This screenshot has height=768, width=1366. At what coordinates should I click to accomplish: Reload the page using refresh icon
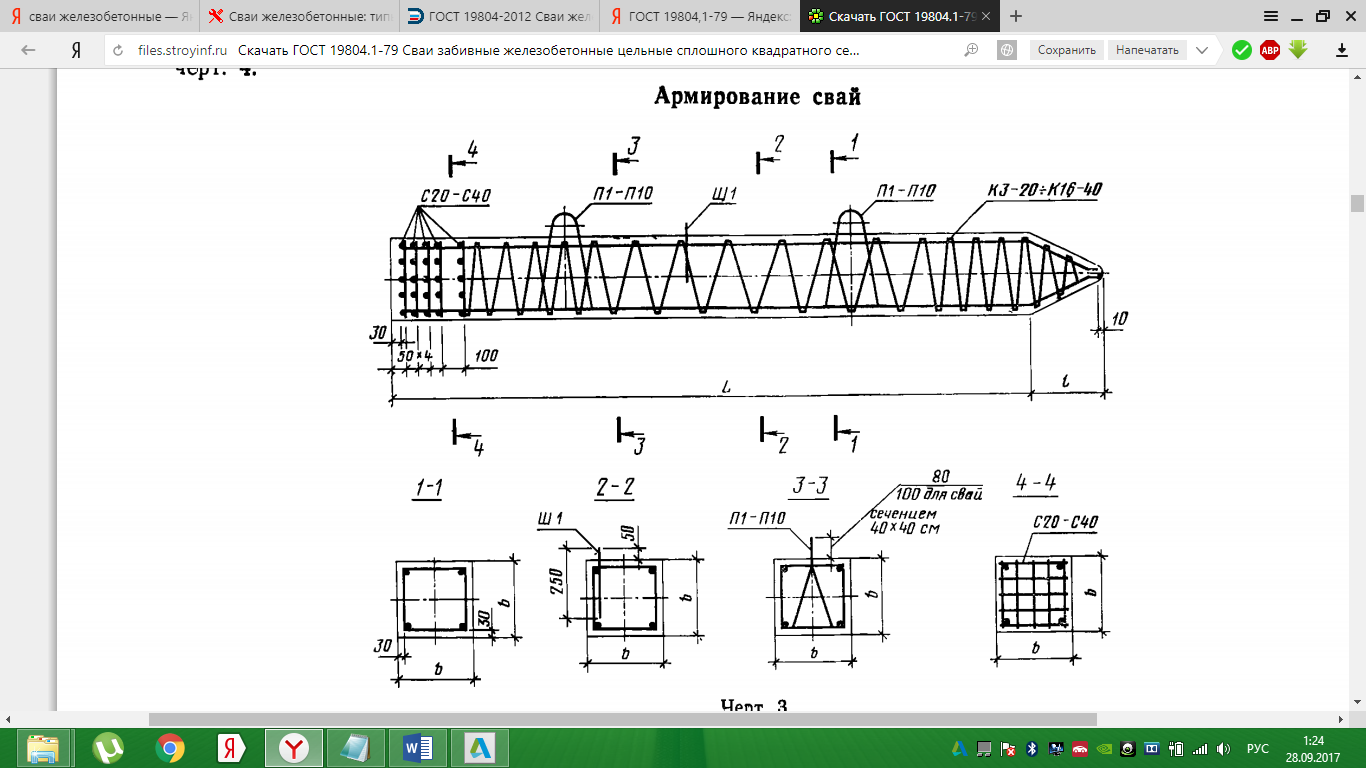pos(119,50)
